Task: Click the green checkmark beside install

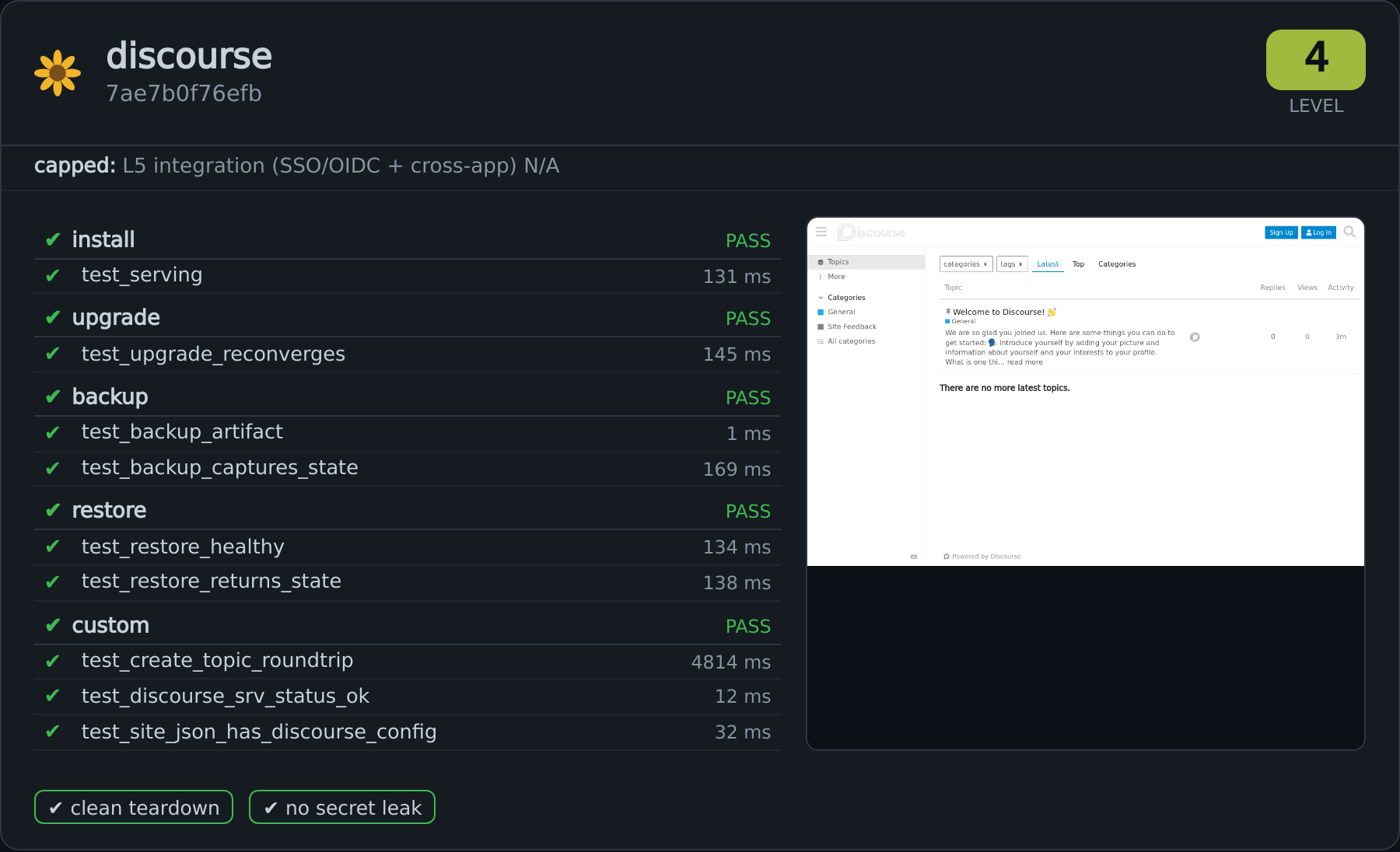Action: (x=53, y=239)
